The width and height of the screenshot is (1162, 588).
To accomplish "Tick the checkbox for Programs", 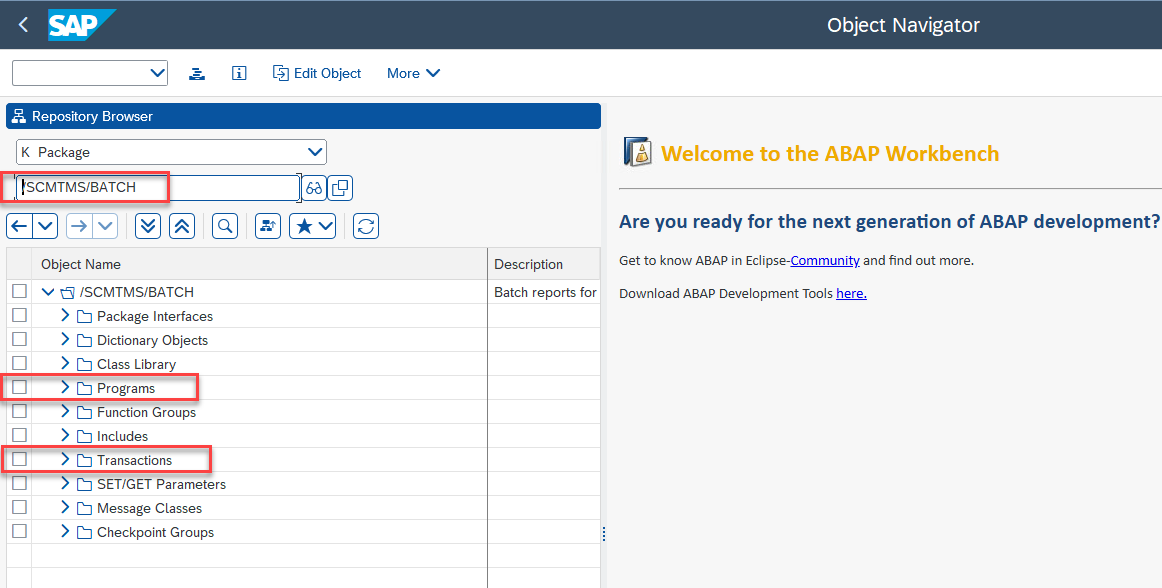I will (x=19, y=387).
